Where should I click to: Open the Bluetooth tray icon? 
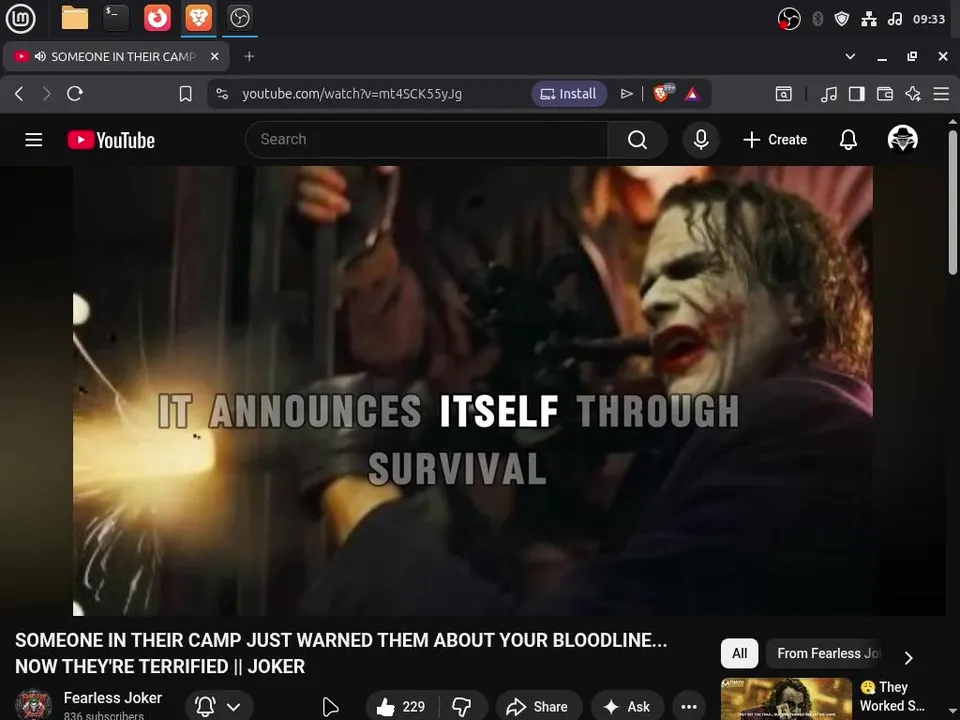817,19
